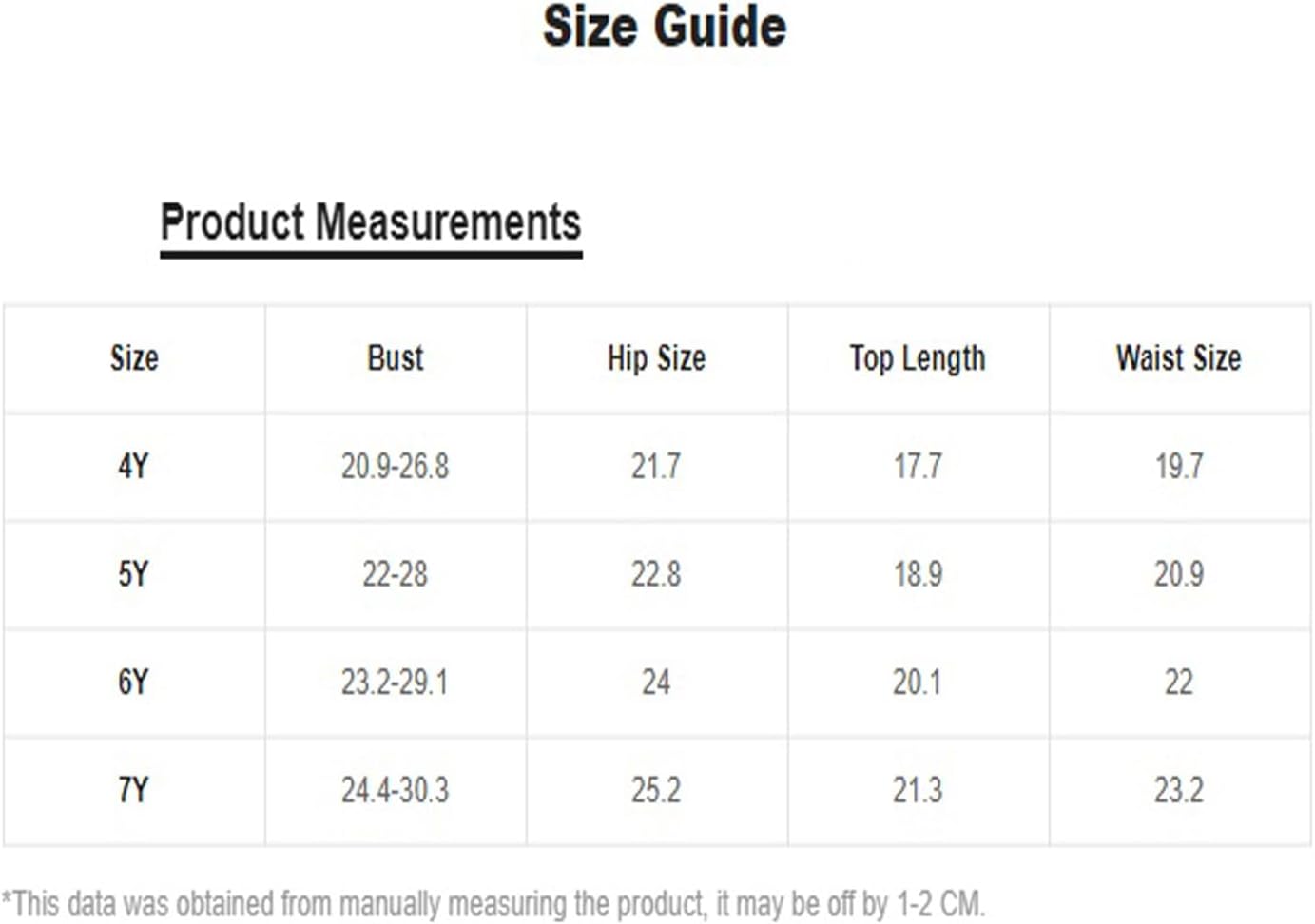Click bust value 20.9-26.8
This screenshot has height=924, width=1315.
pyautogui.click(x=395, y=467)
